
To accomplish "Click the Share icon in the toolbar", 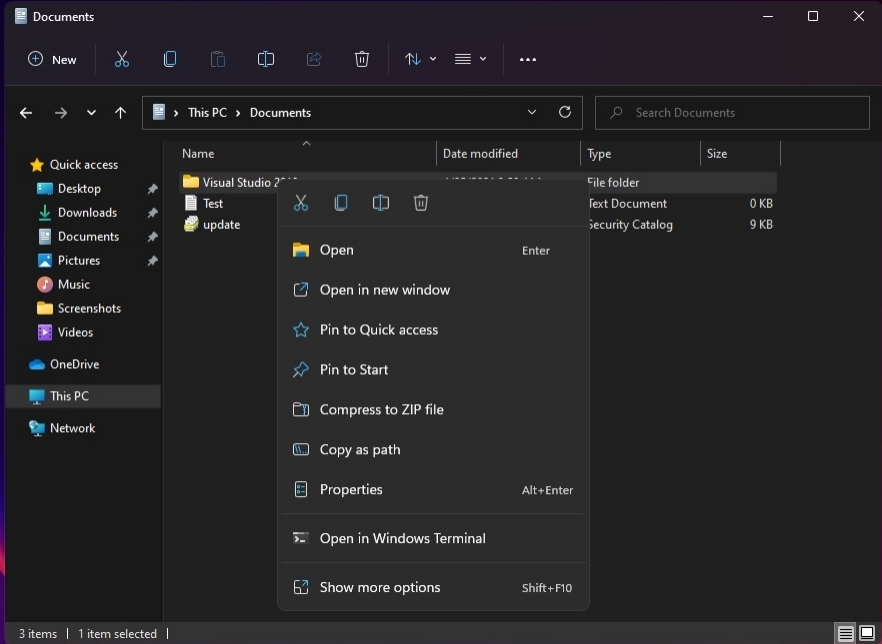I will tap(314, 59).
